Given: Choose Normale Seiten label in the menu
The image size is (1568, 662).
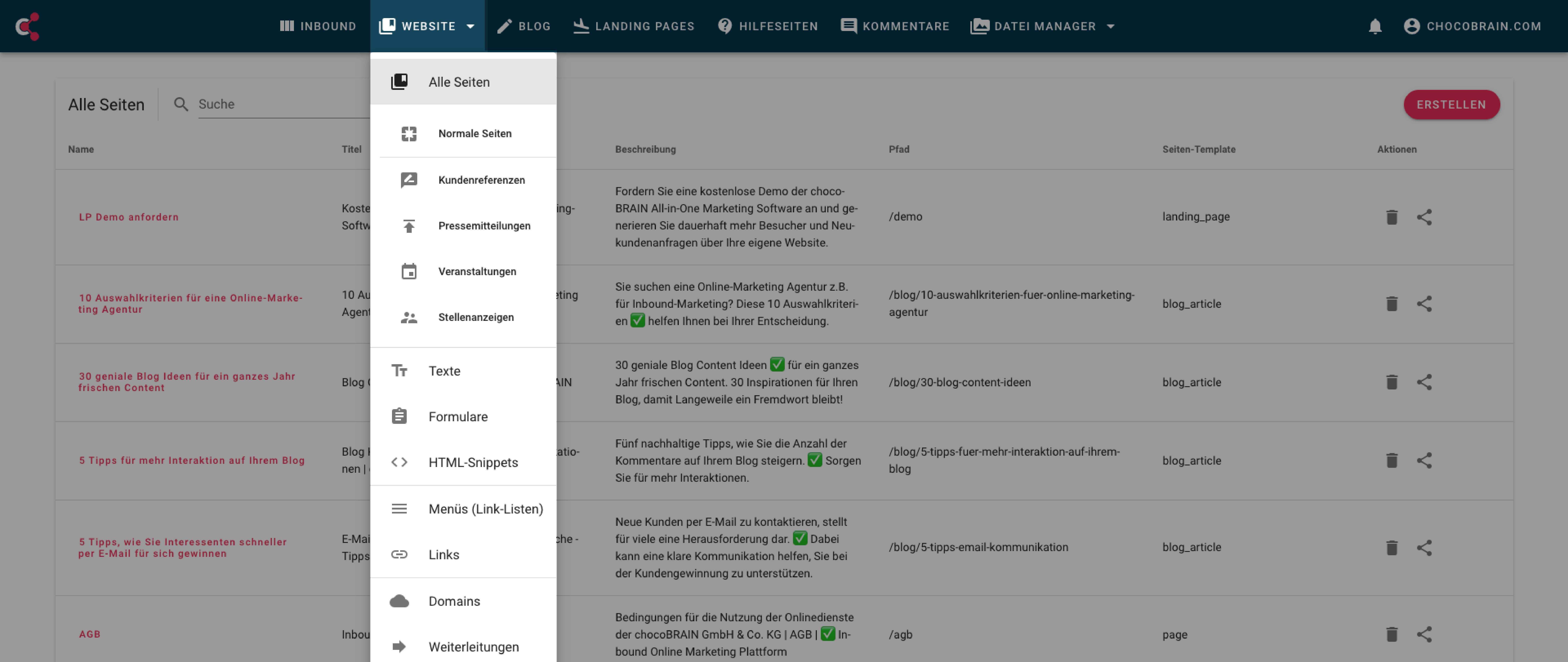Looking at the screenshot, I should pos(475,134).
